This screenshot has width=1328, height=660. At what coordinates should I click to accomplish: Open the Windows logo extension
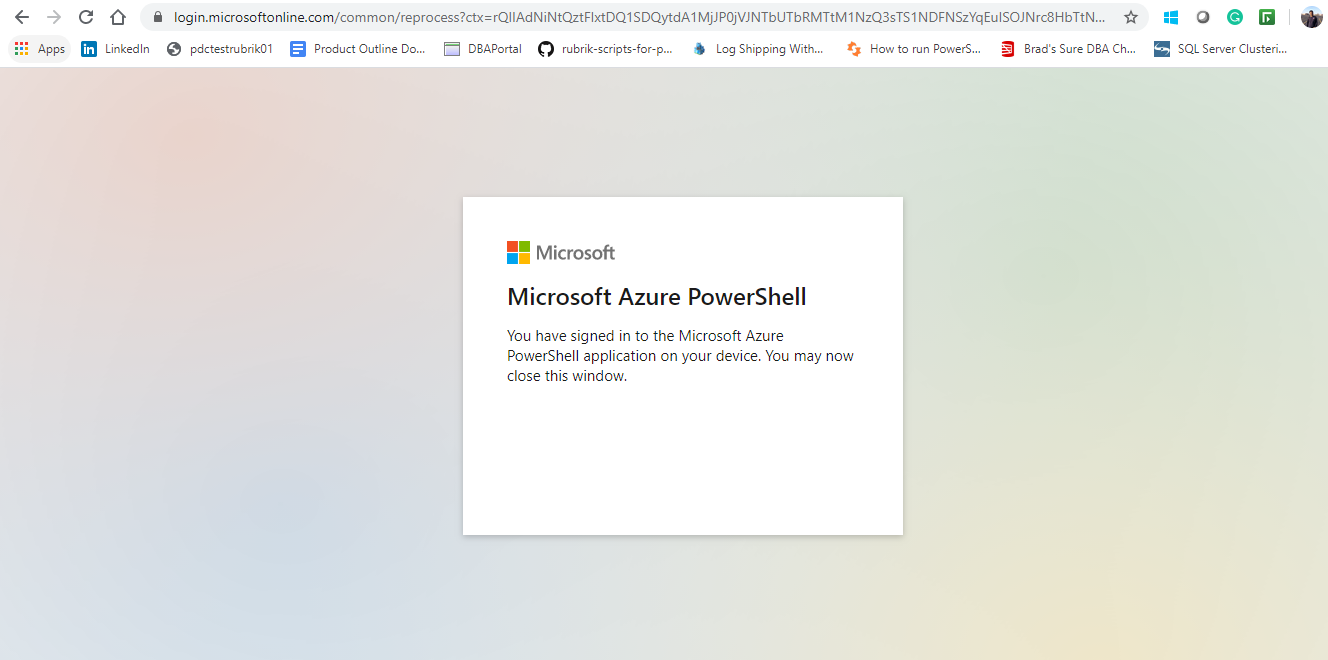click(x=1171, y=17)
